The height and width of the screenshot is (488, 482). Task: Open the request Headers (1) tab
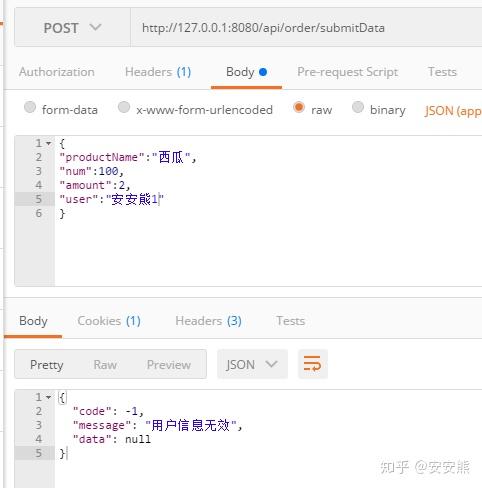[x=158, y=72]
